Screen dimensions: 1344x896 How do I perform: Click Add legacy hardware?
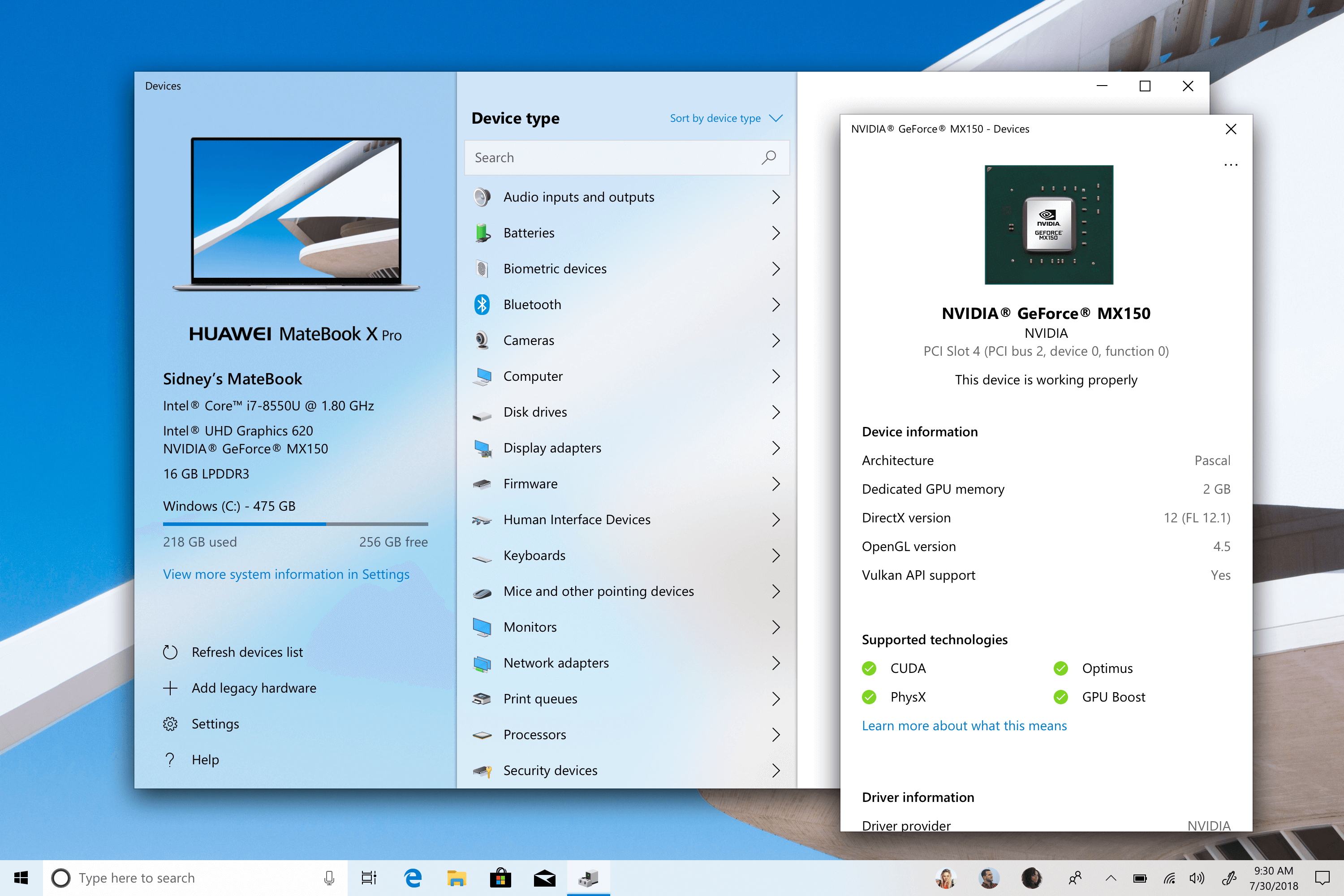point(239,688)
